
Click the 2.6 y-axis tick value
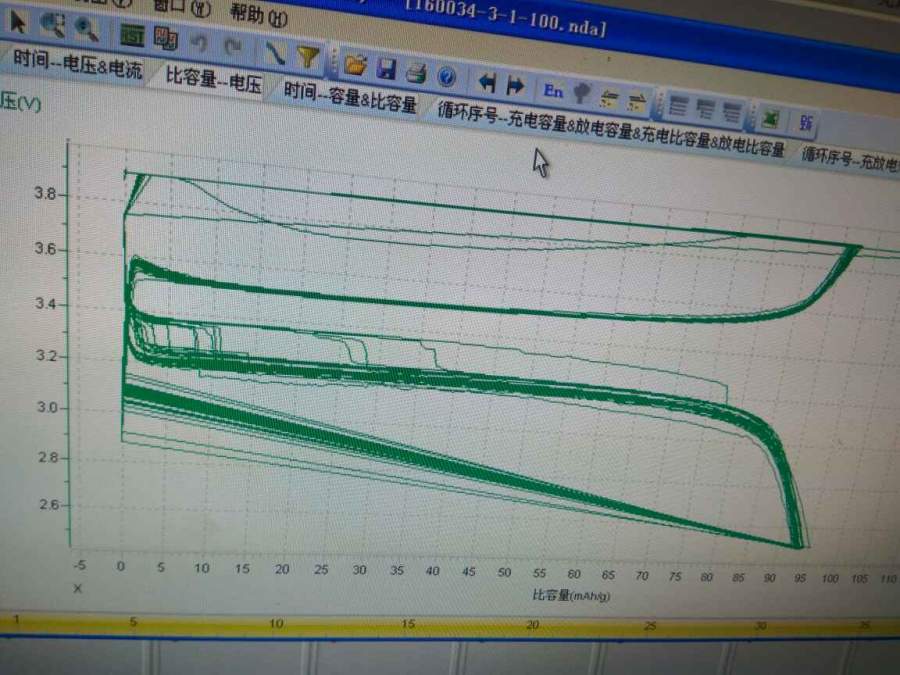49,505
